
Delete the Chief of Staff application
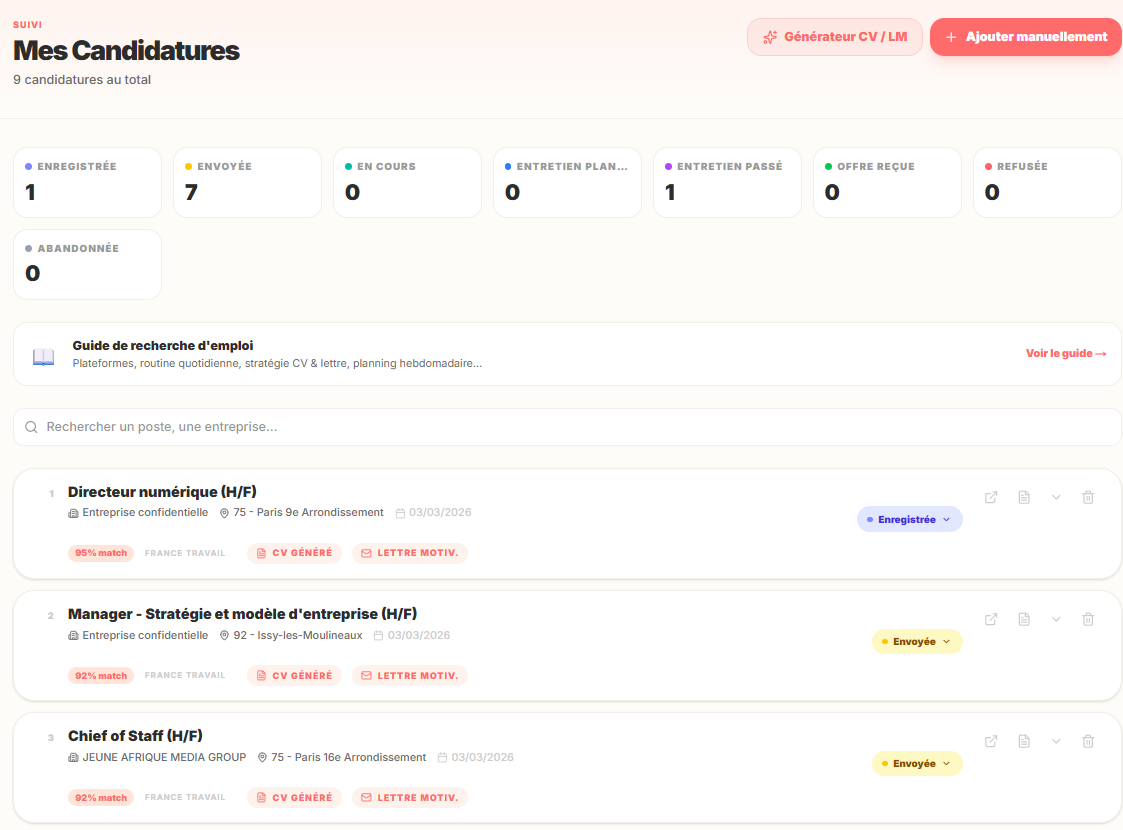click(x=1088, y=741)
